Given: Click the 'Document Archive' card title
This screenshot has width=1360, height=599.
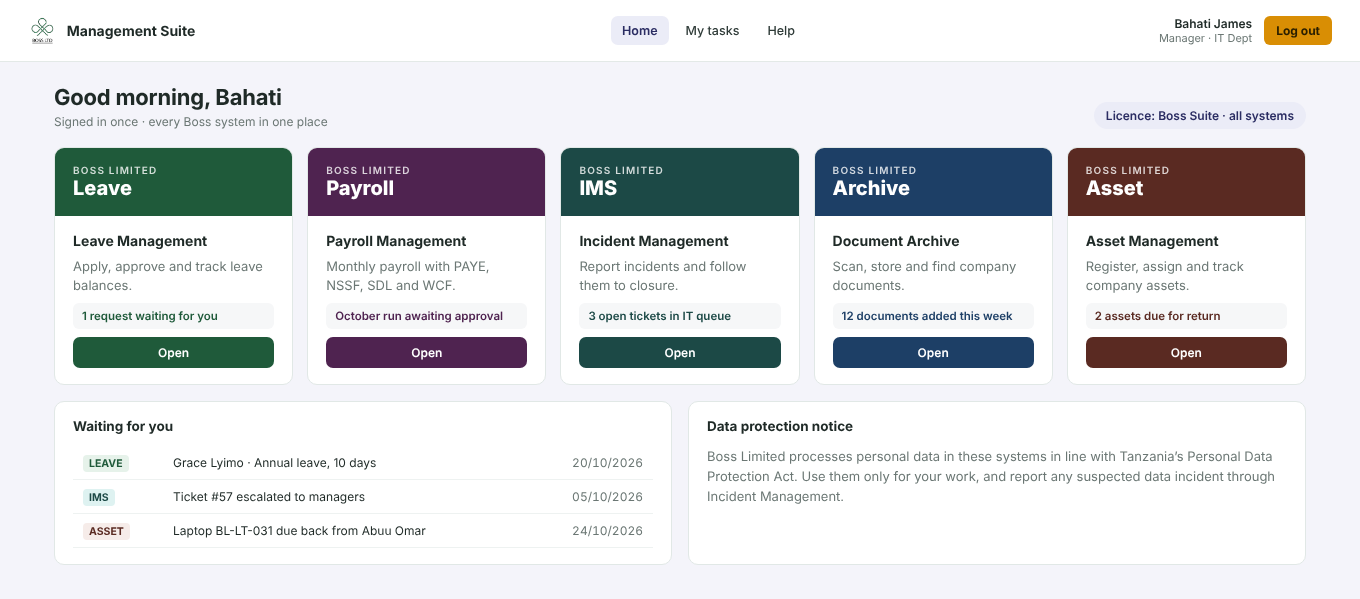Looking at the screenshot, I should tap(896, 241).
